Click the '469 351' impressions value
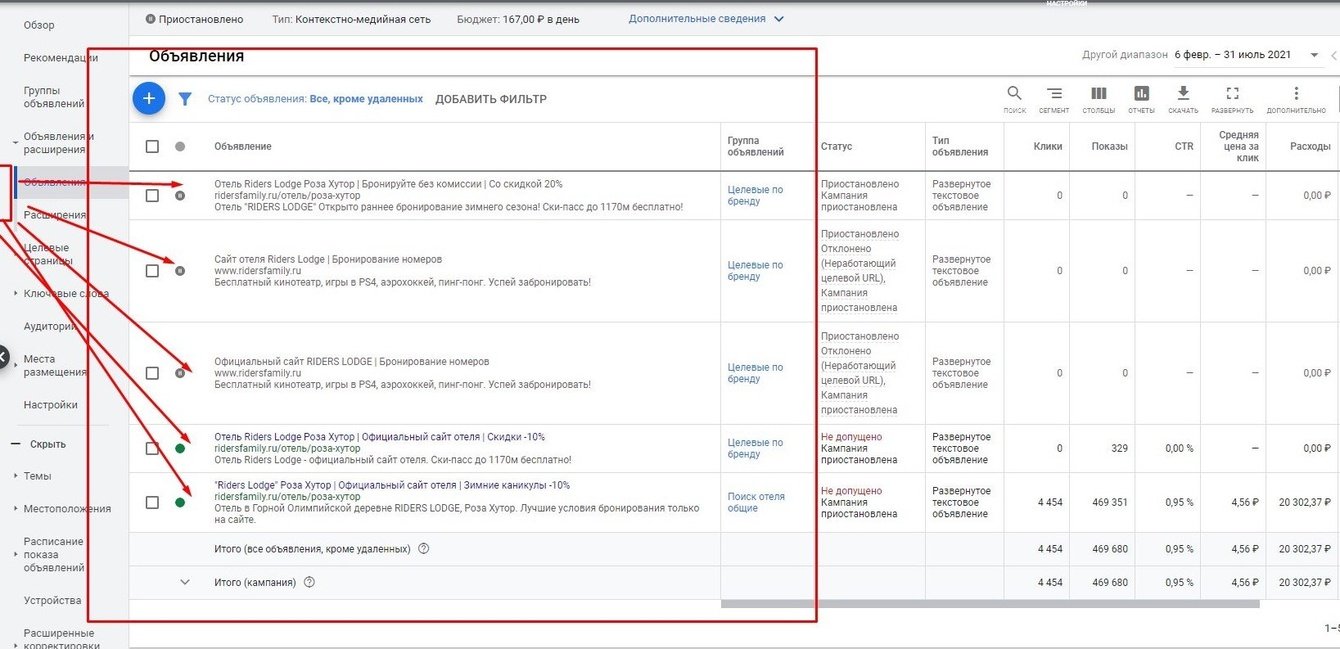This screenshot has width=1340, height=649. [x=1109, y=502]
